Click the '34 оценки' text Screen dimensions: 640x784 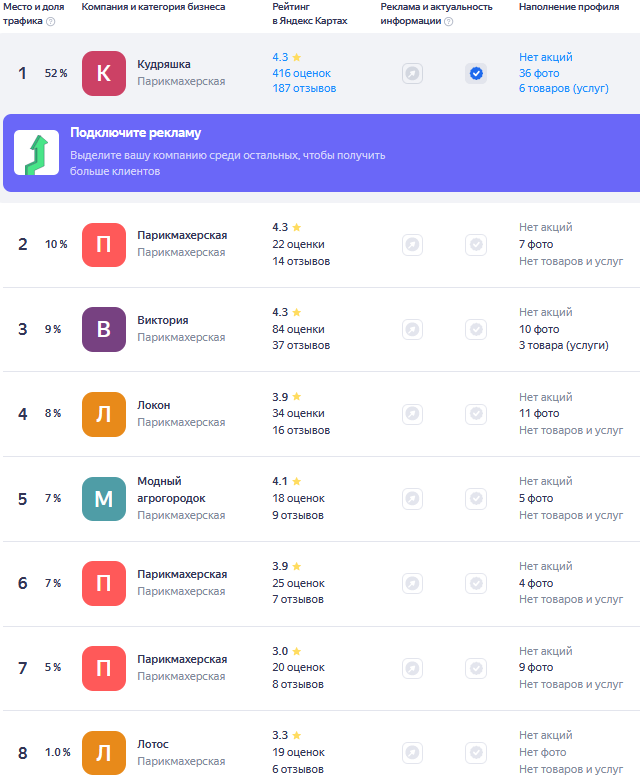pyautogui.click(x=298, y=414)
